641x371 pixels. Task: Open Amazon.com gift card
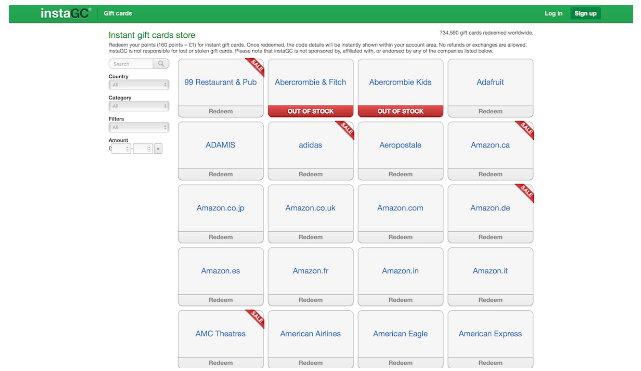401,208
